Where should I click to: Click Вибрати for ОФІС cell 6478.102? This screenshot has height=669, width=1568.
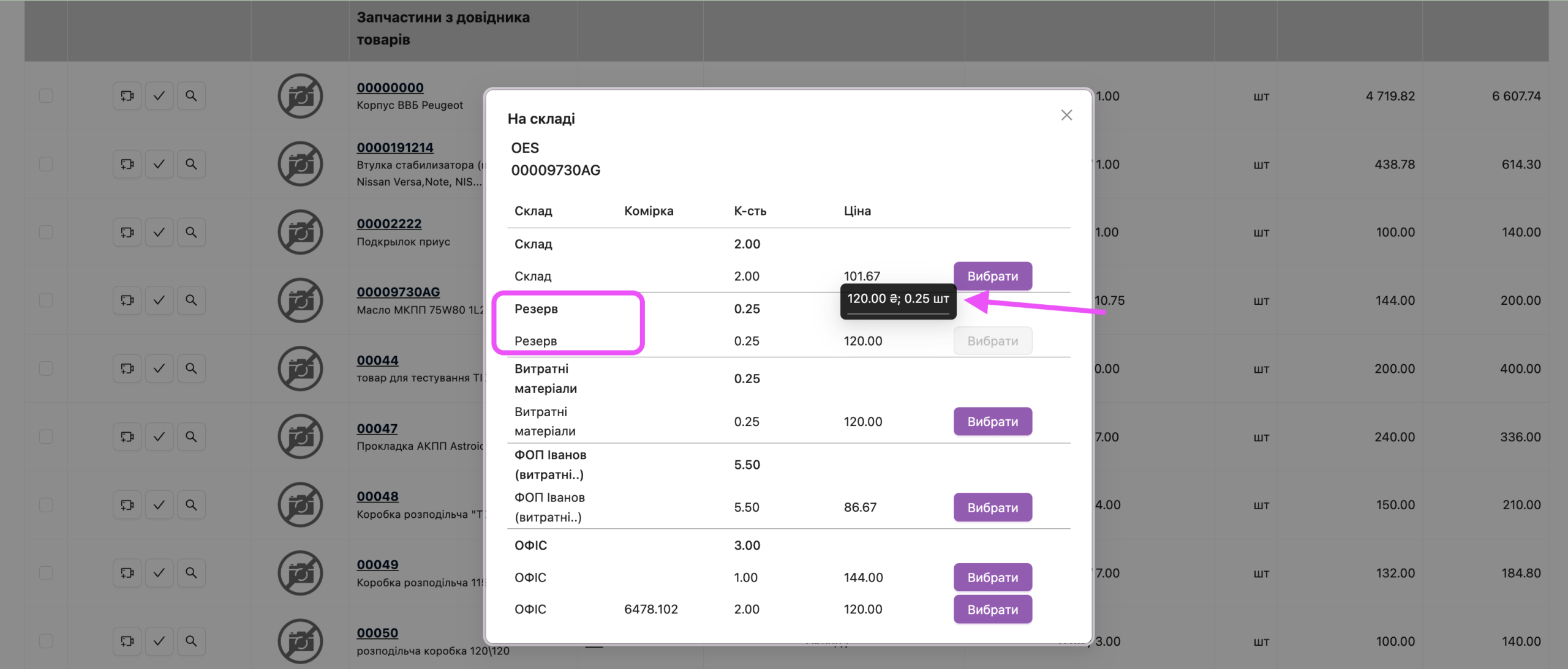tap(992, 610)
